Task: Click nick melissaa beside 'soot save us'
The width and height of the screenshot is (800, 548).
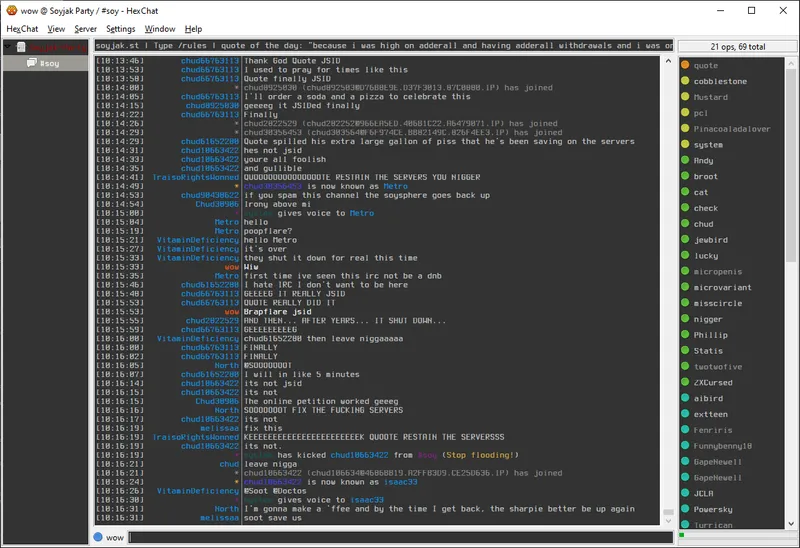Action: [219, 518]
